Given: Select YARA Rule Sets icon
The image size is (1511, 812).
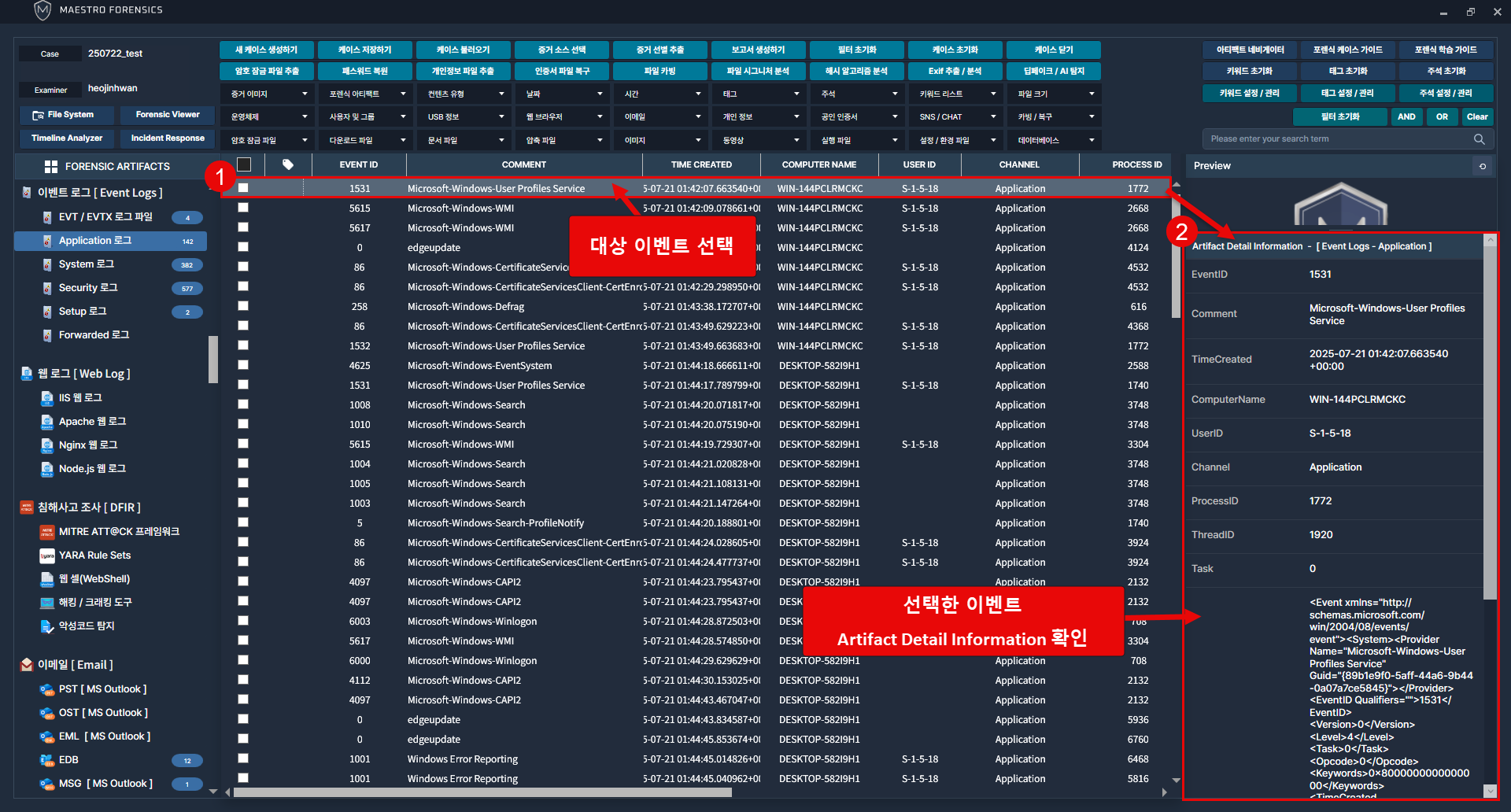Looking at the screenshot, I should click(47, 555).
